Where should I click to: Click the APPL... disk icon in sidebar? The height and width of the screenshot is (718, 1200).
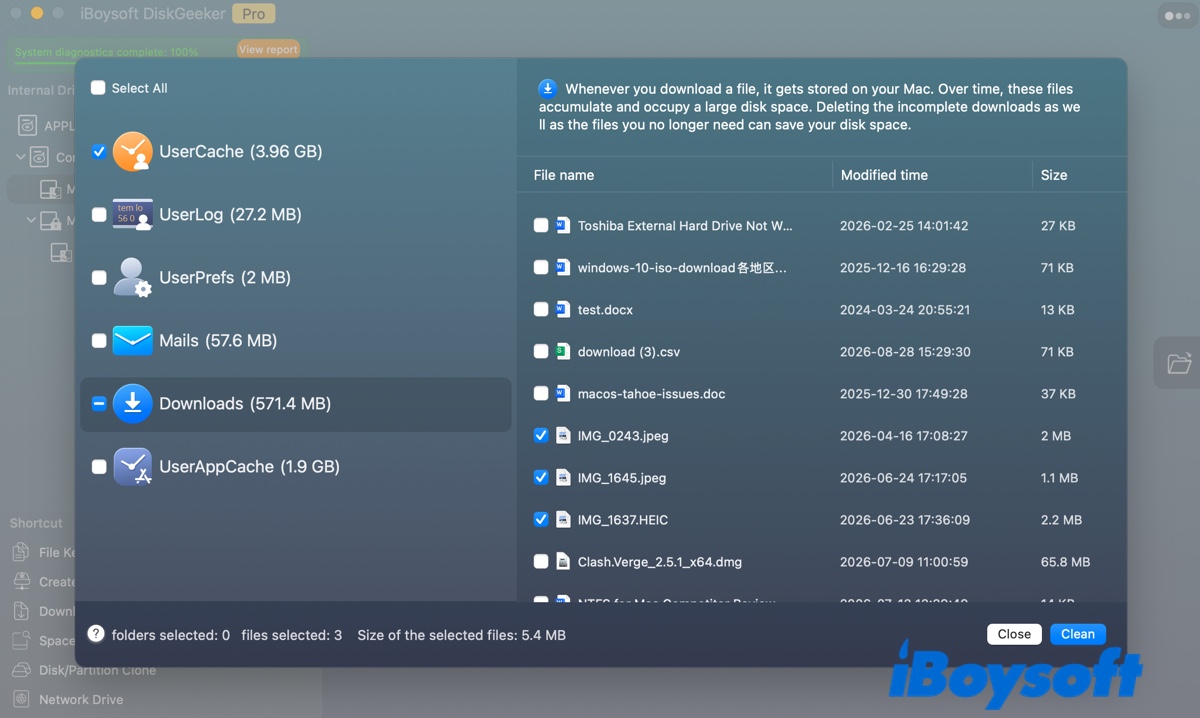pyautogui.click(x=27, y=126)
